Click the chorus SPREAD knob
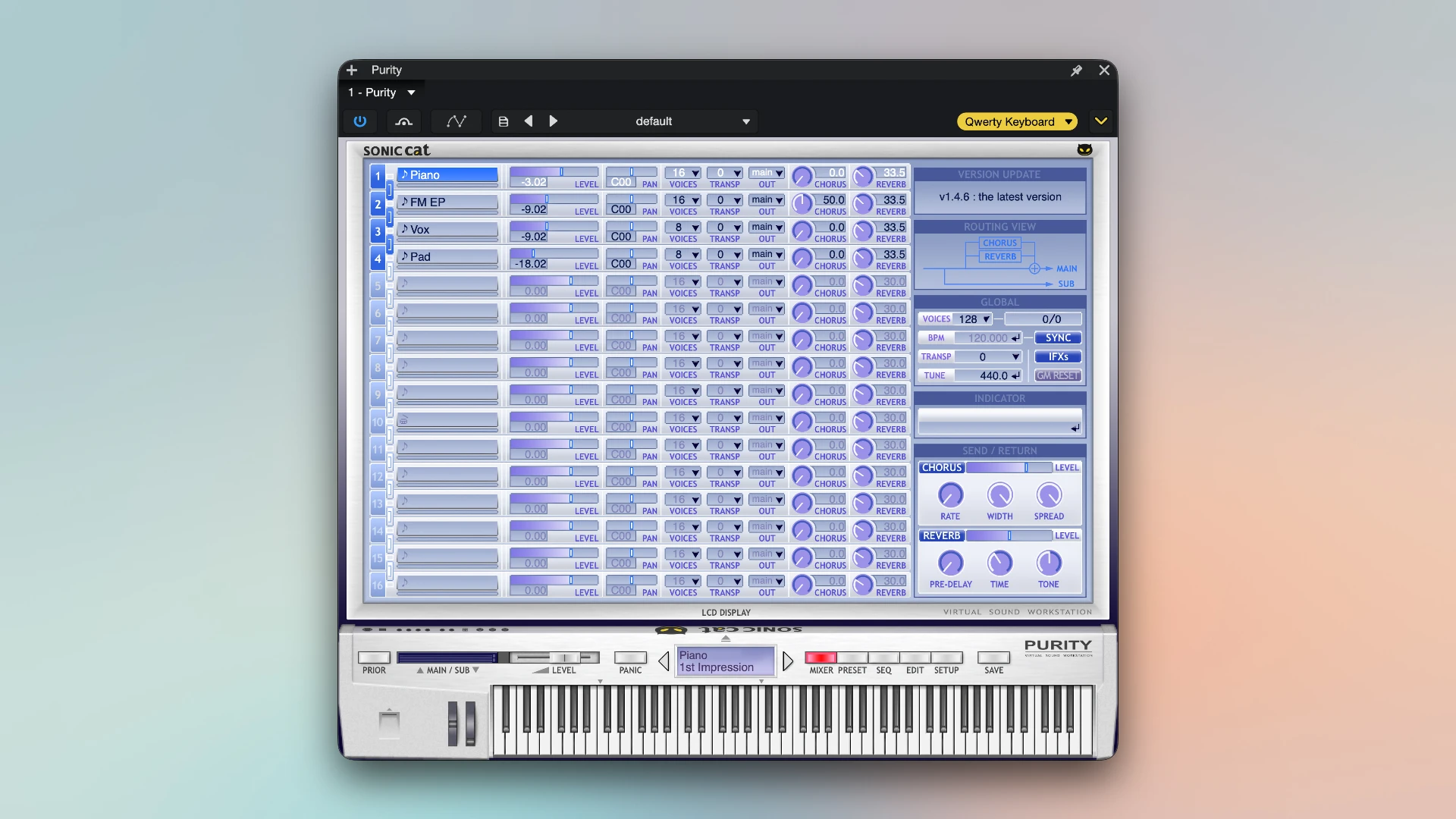The height and width of the screenshot is (819, 1456). click(1049, 495)
